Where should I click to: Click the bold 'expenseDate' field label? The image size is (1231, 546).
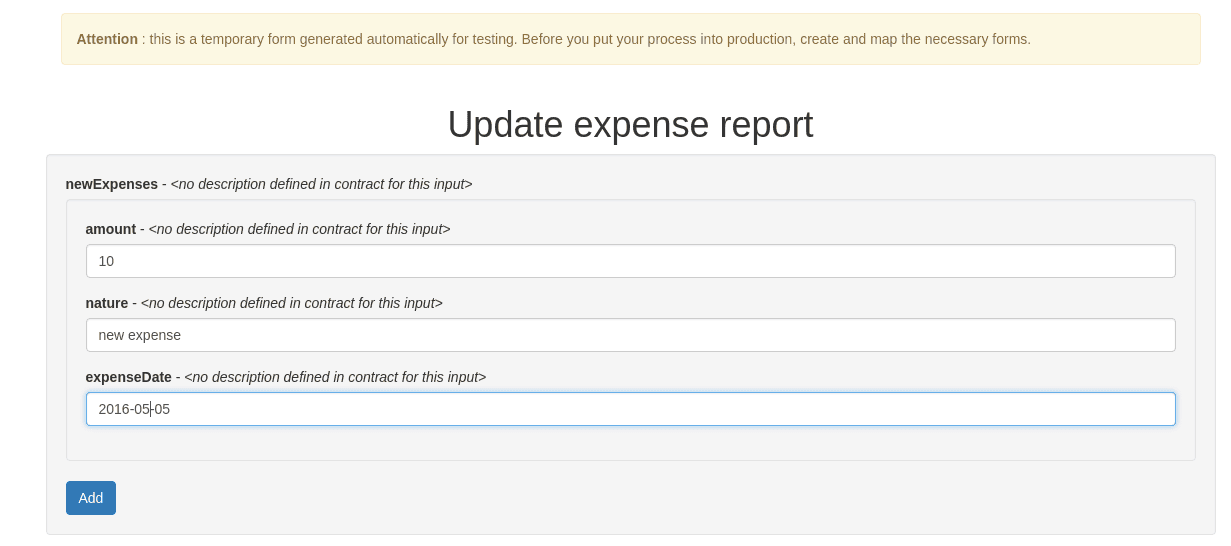click(129, 377)
